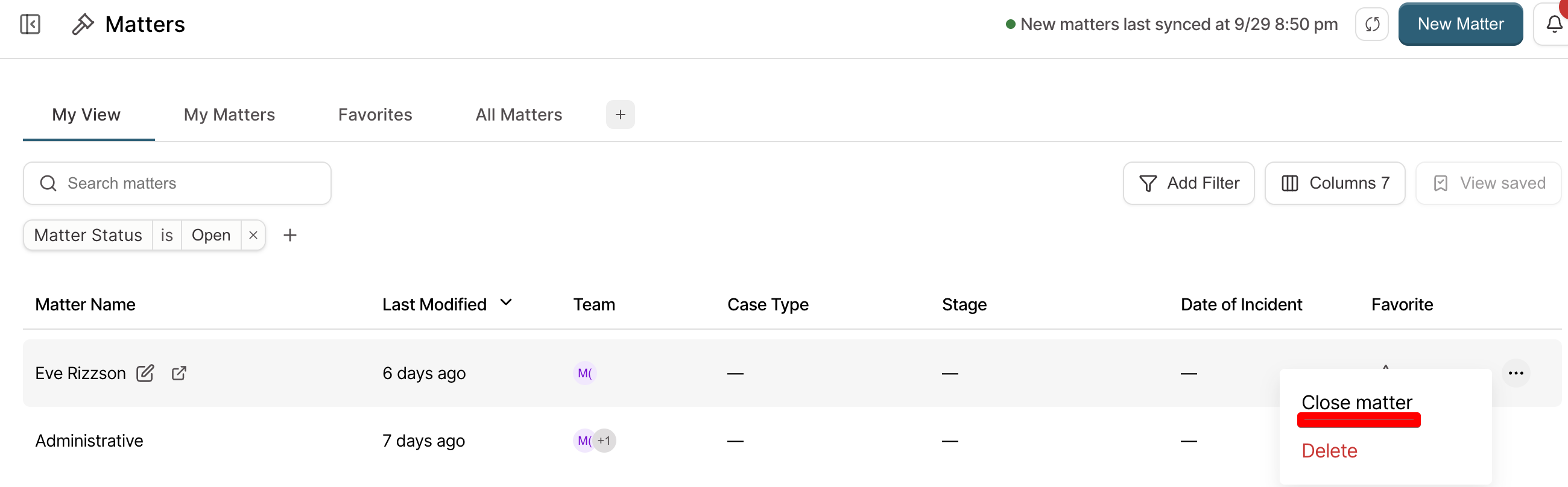
Task: Click the '6 days ago' cell
Action: coord(423,373)
